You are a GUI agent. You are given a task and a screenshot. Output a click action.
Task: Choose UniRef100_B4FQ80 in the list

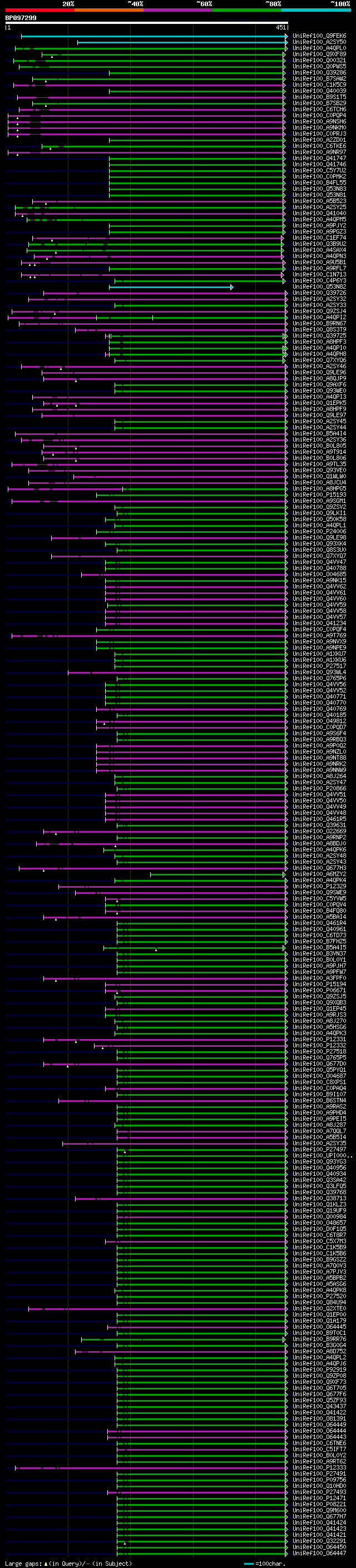[x=319, y=911]
